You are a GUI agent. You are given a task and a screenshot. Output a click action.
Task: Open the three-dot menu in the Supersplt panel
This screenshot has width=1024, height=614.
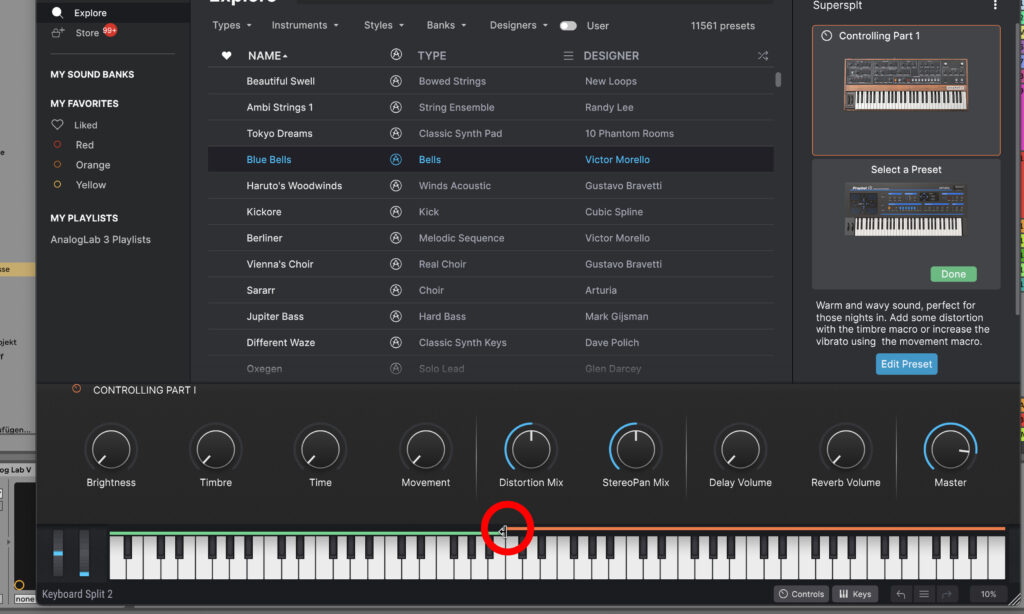[x=995, y=5]
